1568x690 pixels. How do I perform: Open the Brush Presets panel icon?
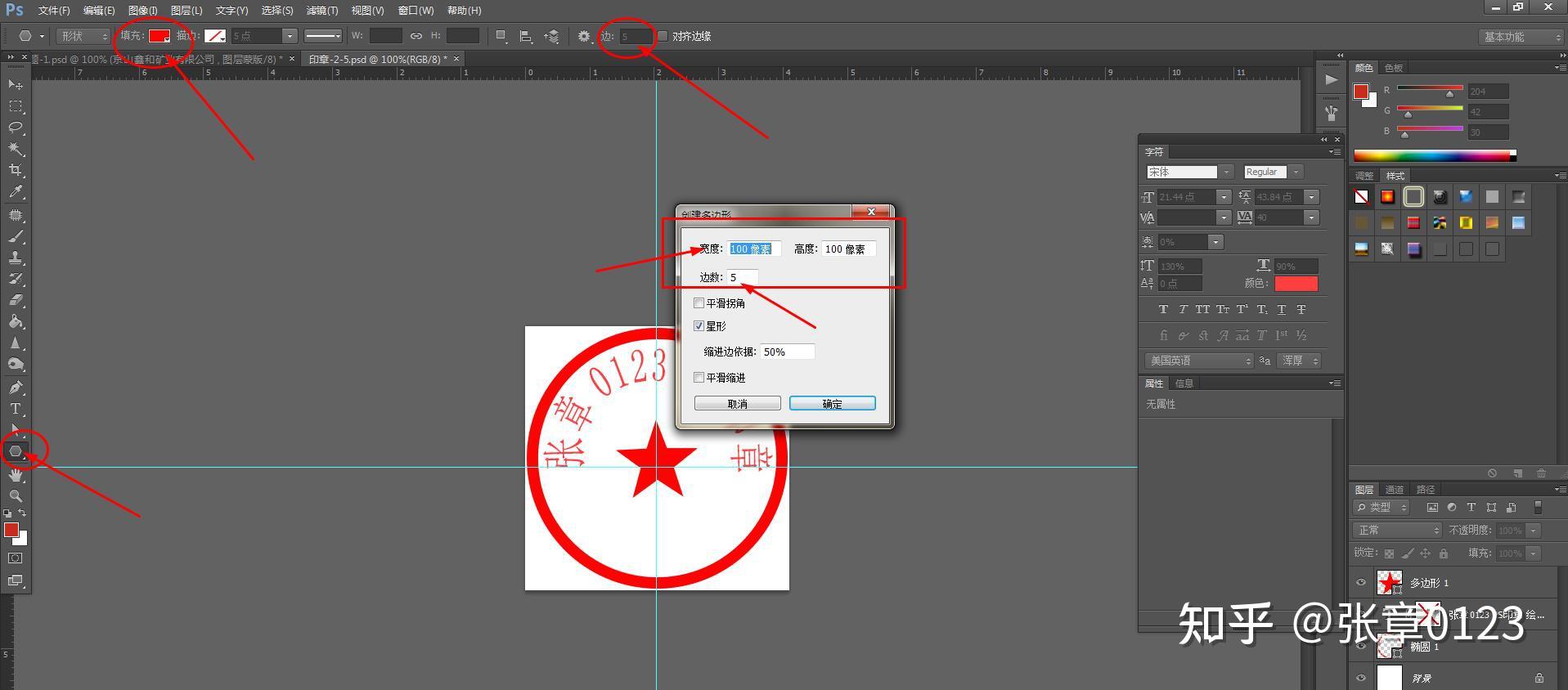point(1332,112)
